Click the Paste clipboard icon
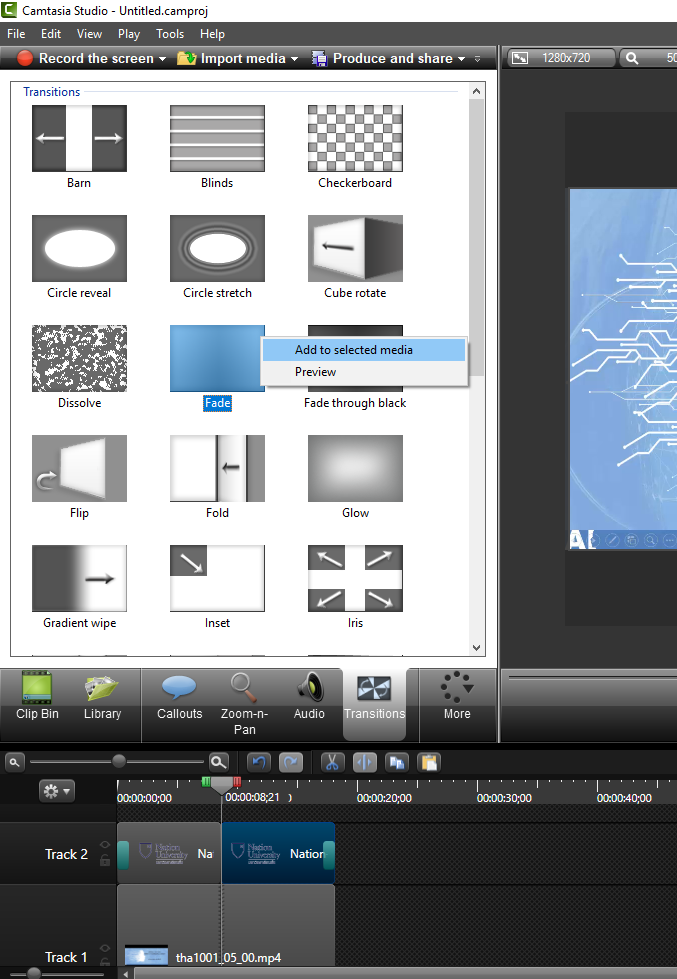The width and height of the screenshot is (677, 979). (428, 762)
